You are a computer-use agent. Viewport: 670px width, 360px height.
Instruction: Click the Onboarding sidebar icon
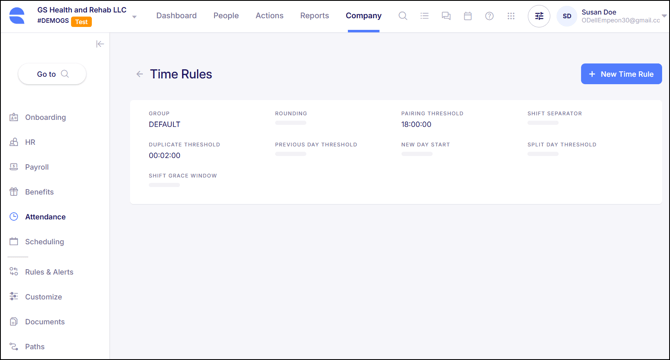[x=14, y=117]
